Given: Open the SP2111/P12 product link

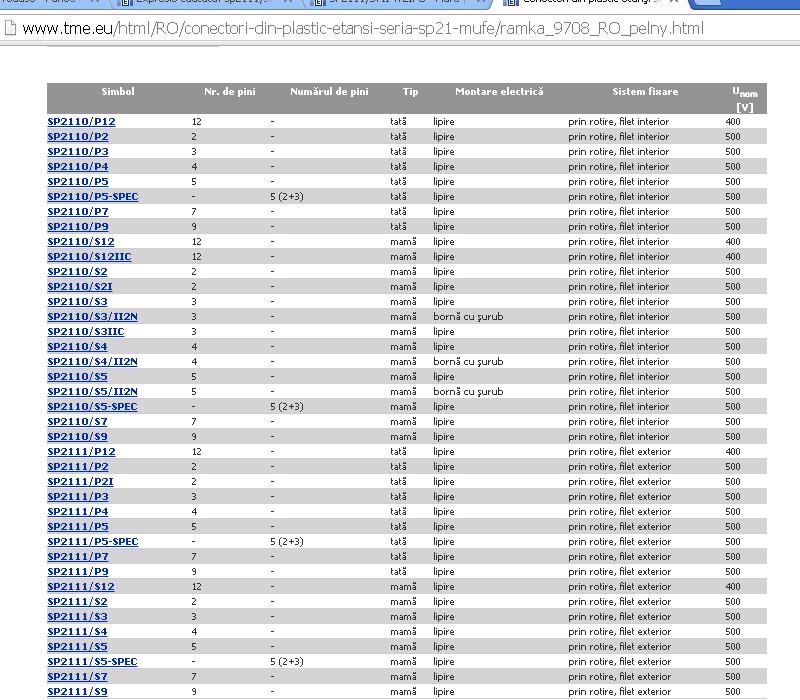Looking at the screenshot, I should (82, 452).
